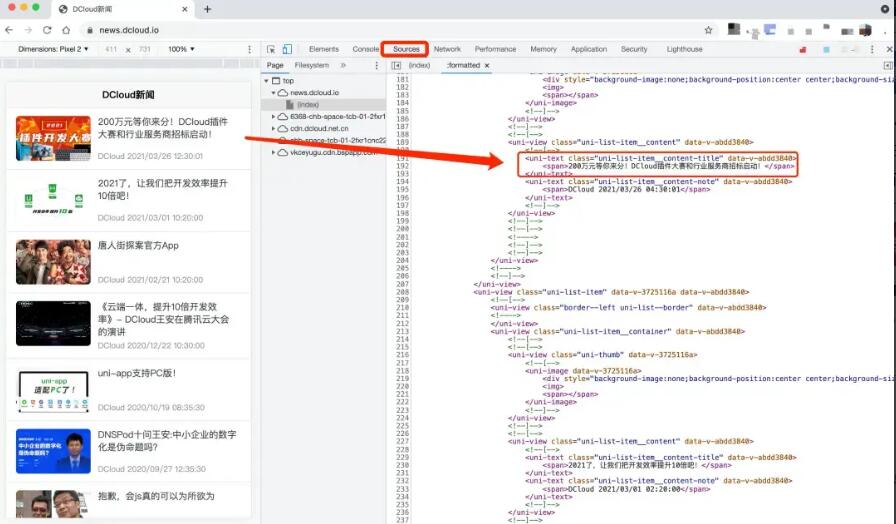Viewport: 896px width, 524px height.
Task: Activate the inspect element picker
Action: pyautogui.click(x=271, y=49)
